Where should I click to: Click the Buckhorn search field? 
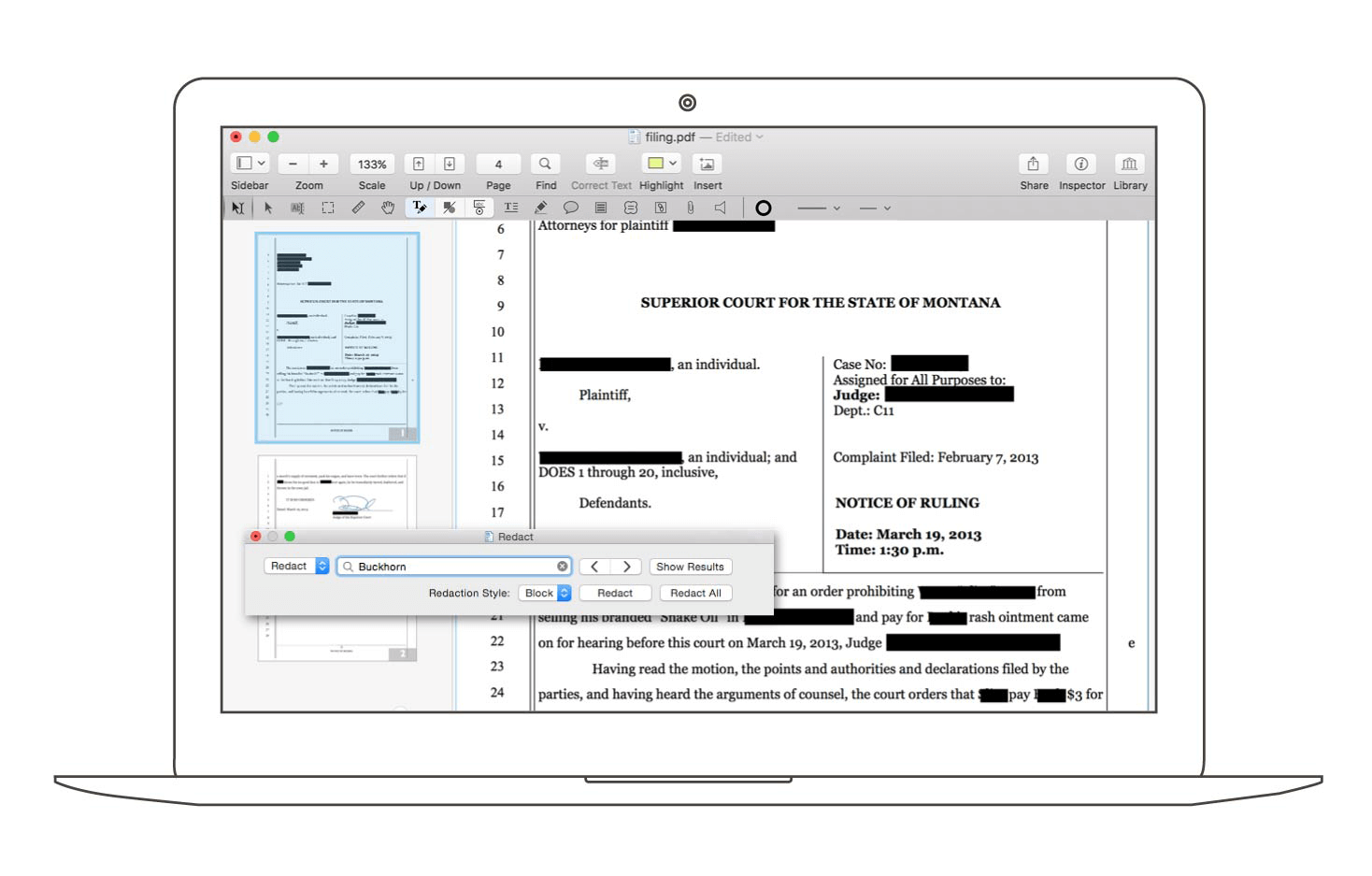click(453, 567)
